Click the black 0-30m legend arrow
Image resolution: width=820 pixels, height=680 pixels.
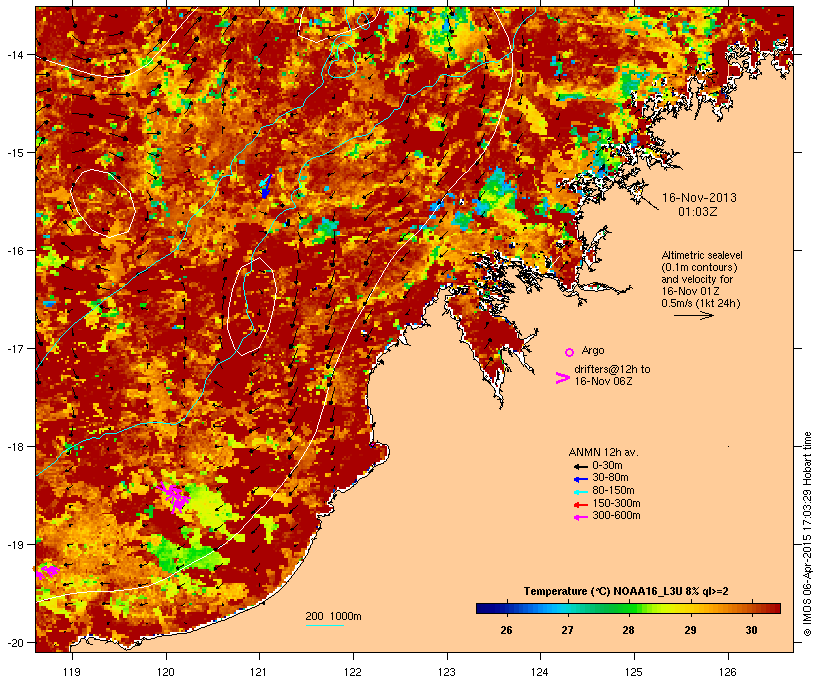(580, 466)
